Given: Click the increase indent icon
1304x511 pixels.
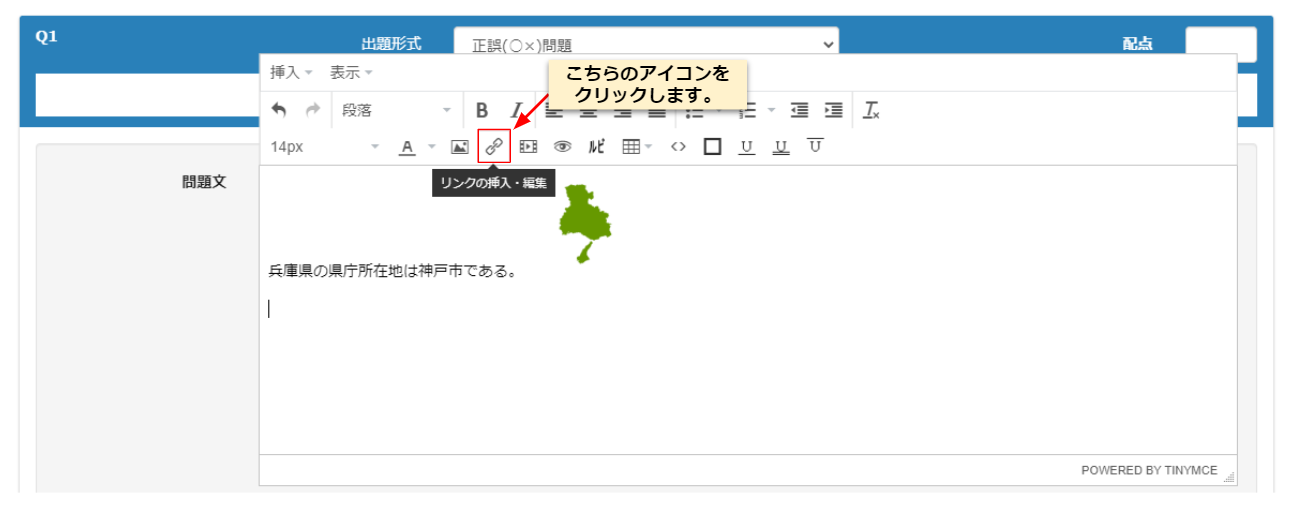Looking at the screenshot, I should (x=833, y=110).
